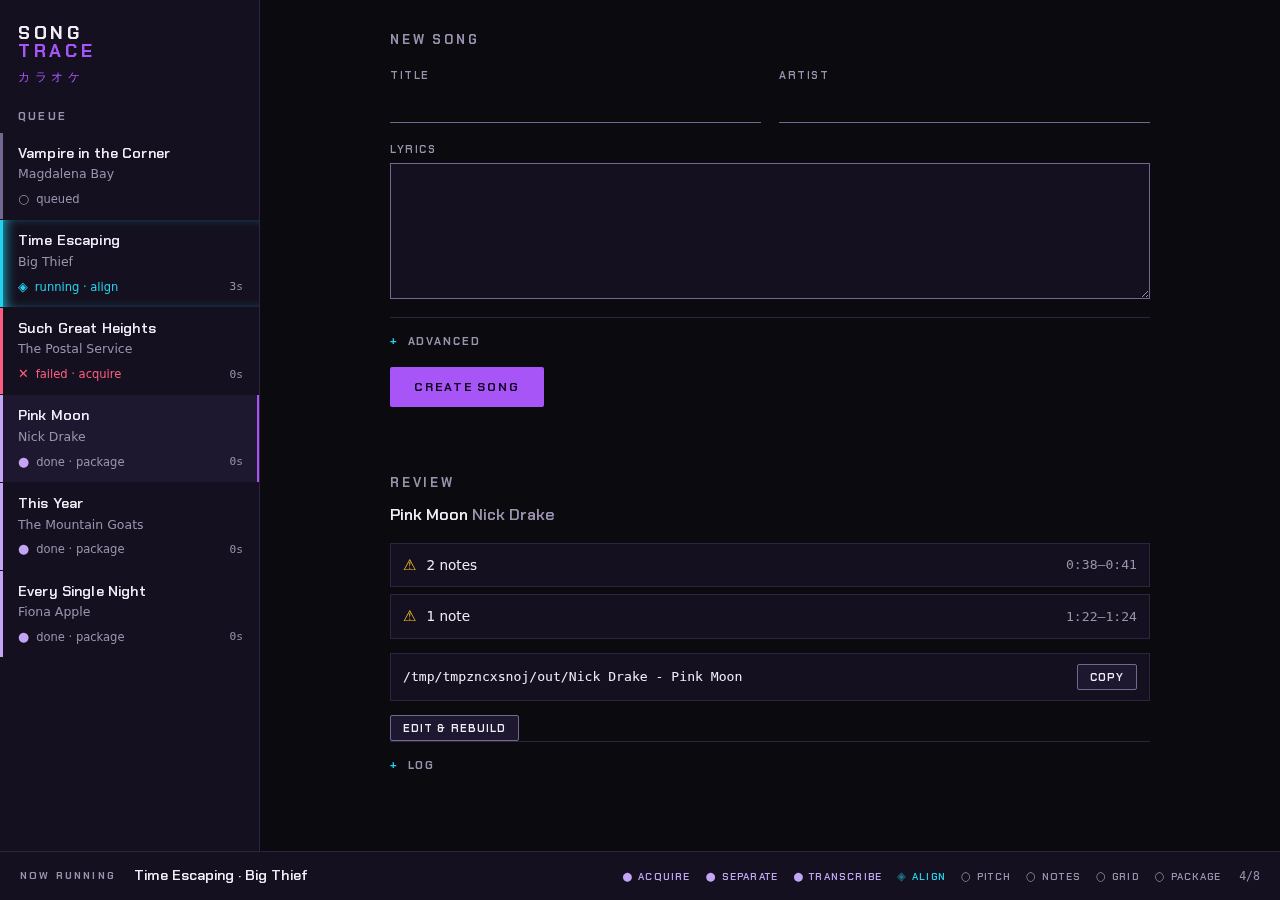Click the running diamond icon for Time Escaping
The width and height of the screenshot is (1280, 900).
pyautogui.click(x=23, y=287)
